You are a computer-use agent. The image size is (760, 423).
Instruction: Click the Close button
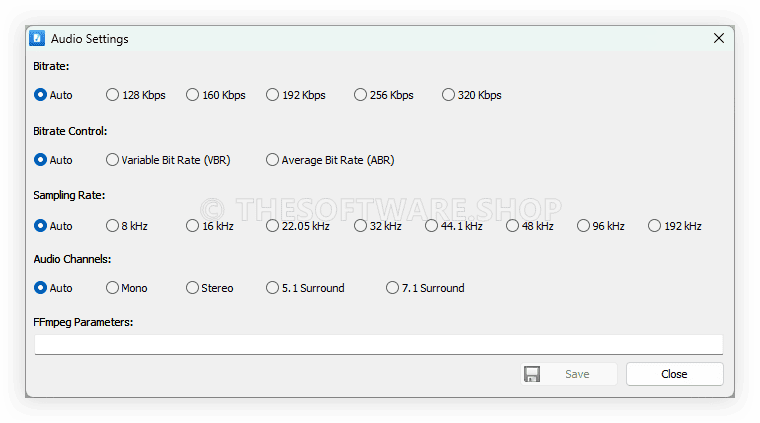[675, 374]
